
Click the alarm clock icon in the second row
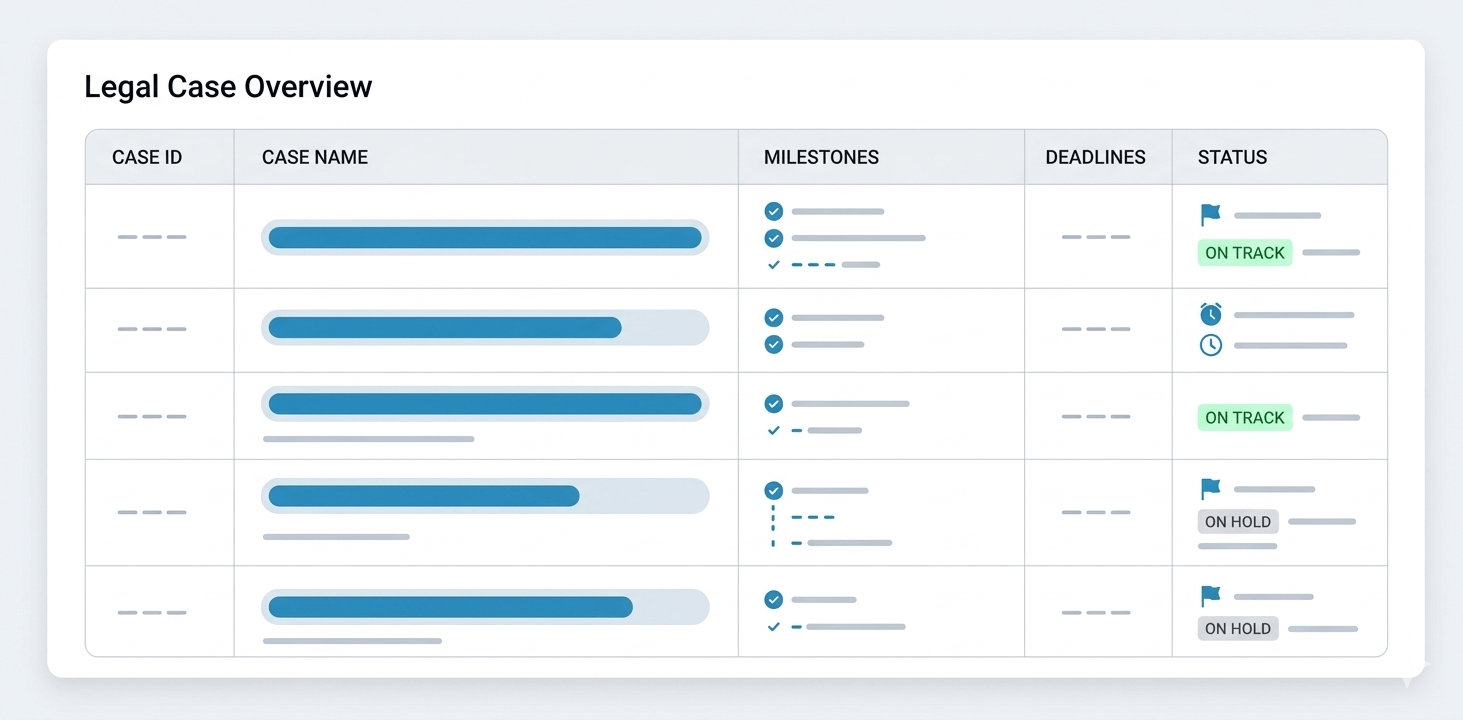tap(1210, 315)
